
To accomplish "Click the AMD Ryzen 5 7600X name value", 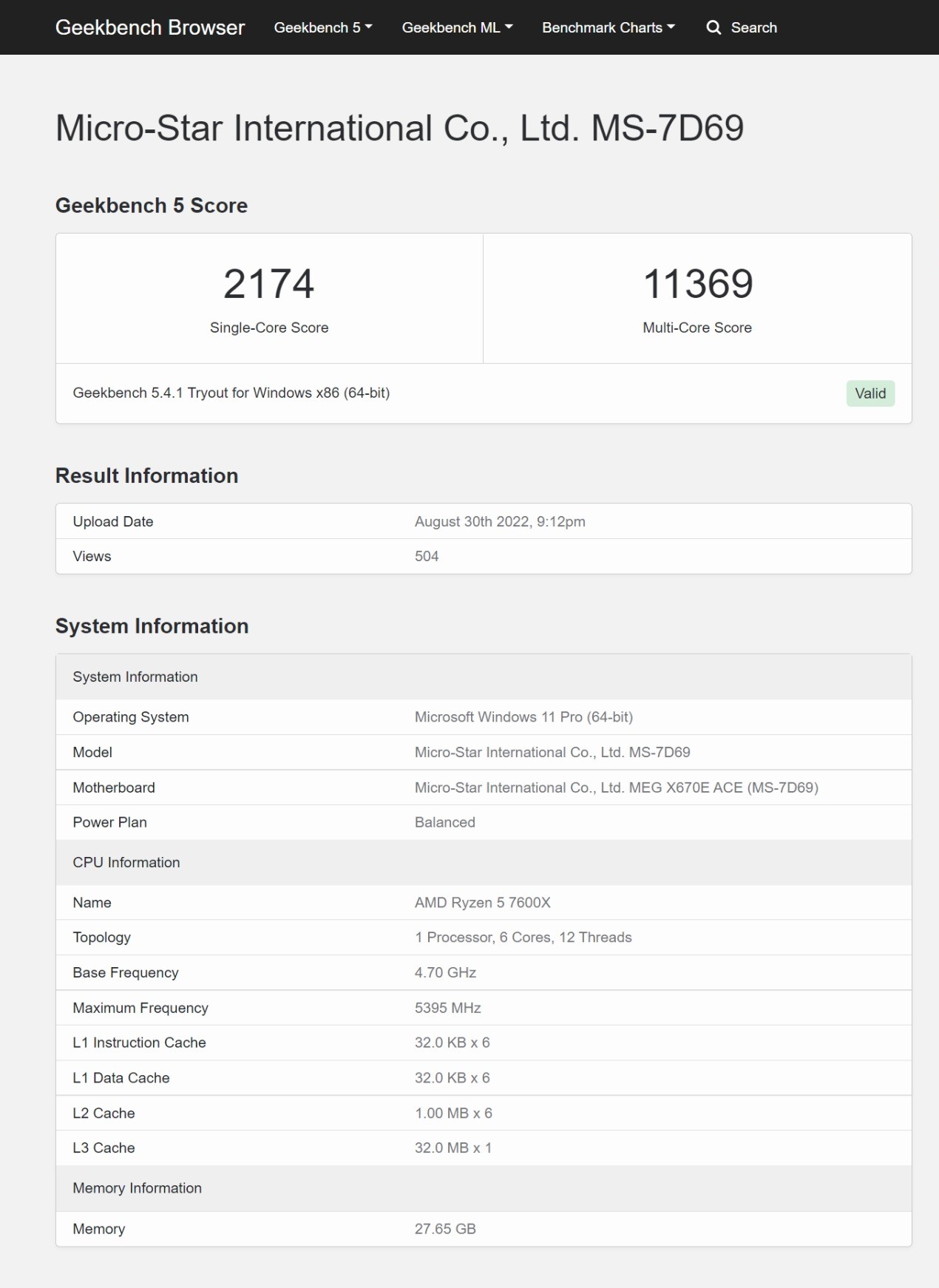I will point(483,903).
